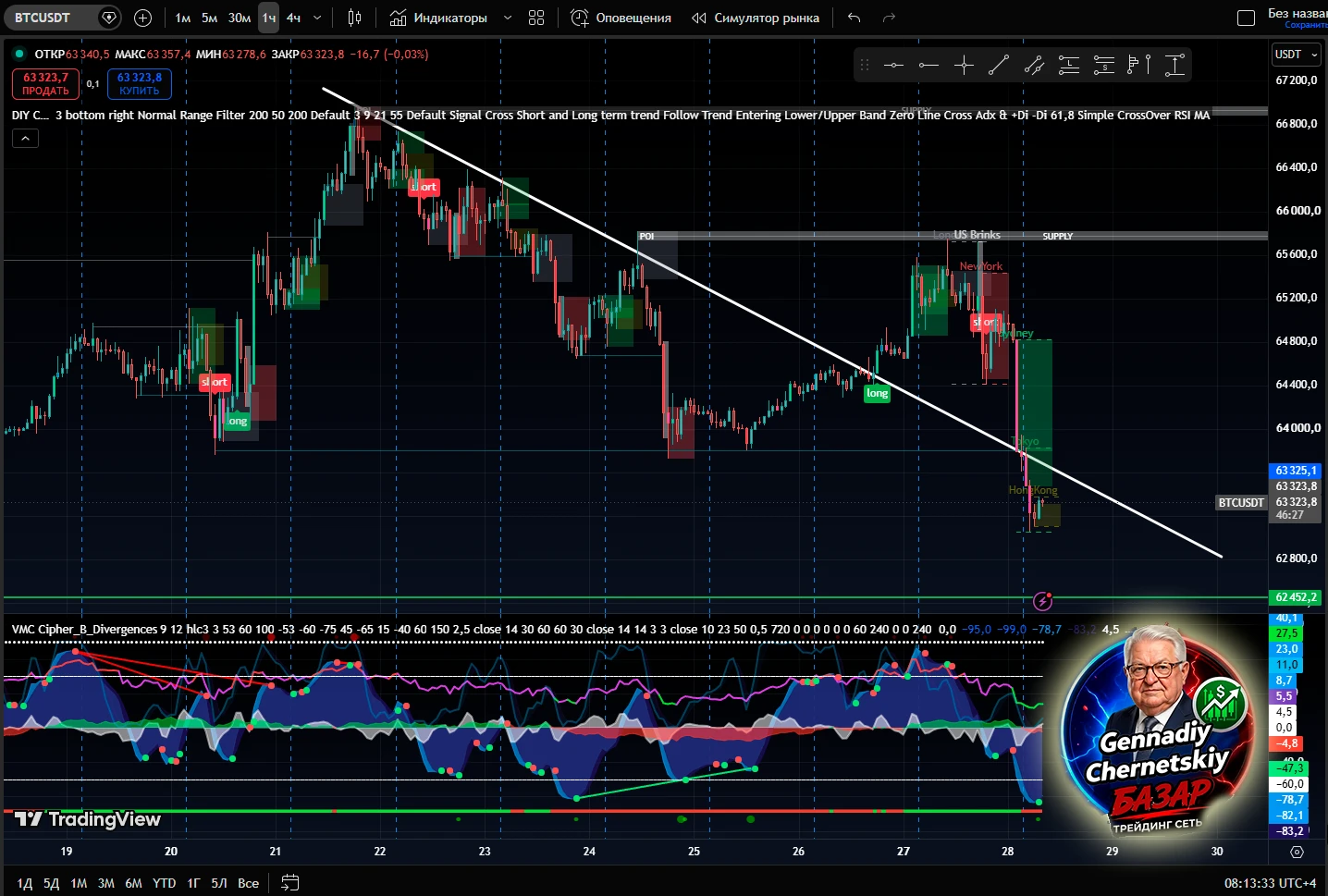
Task: Switch to the 4ч timeframe
Action: (x=293, y=18)
